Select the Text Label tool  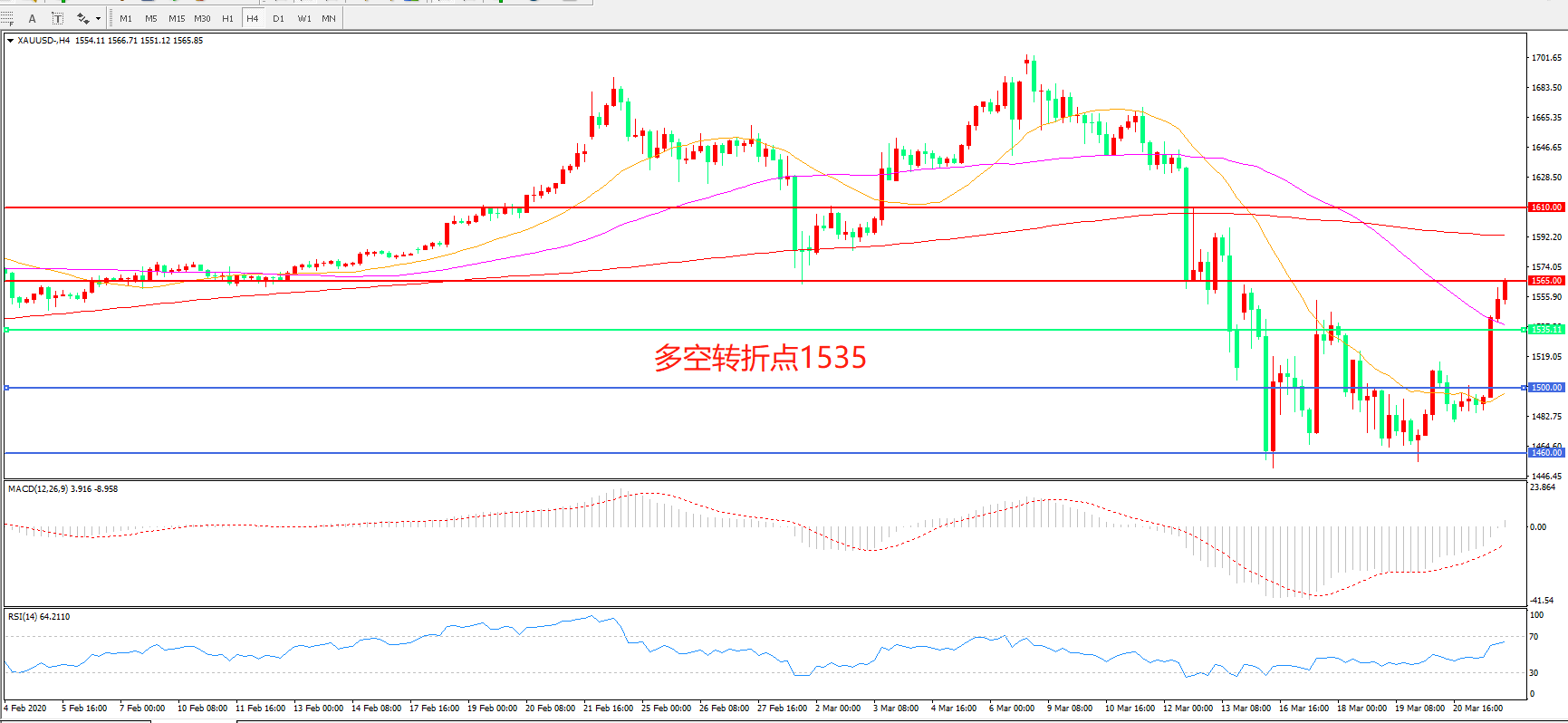pyautogui.click(x=57, y=18)
